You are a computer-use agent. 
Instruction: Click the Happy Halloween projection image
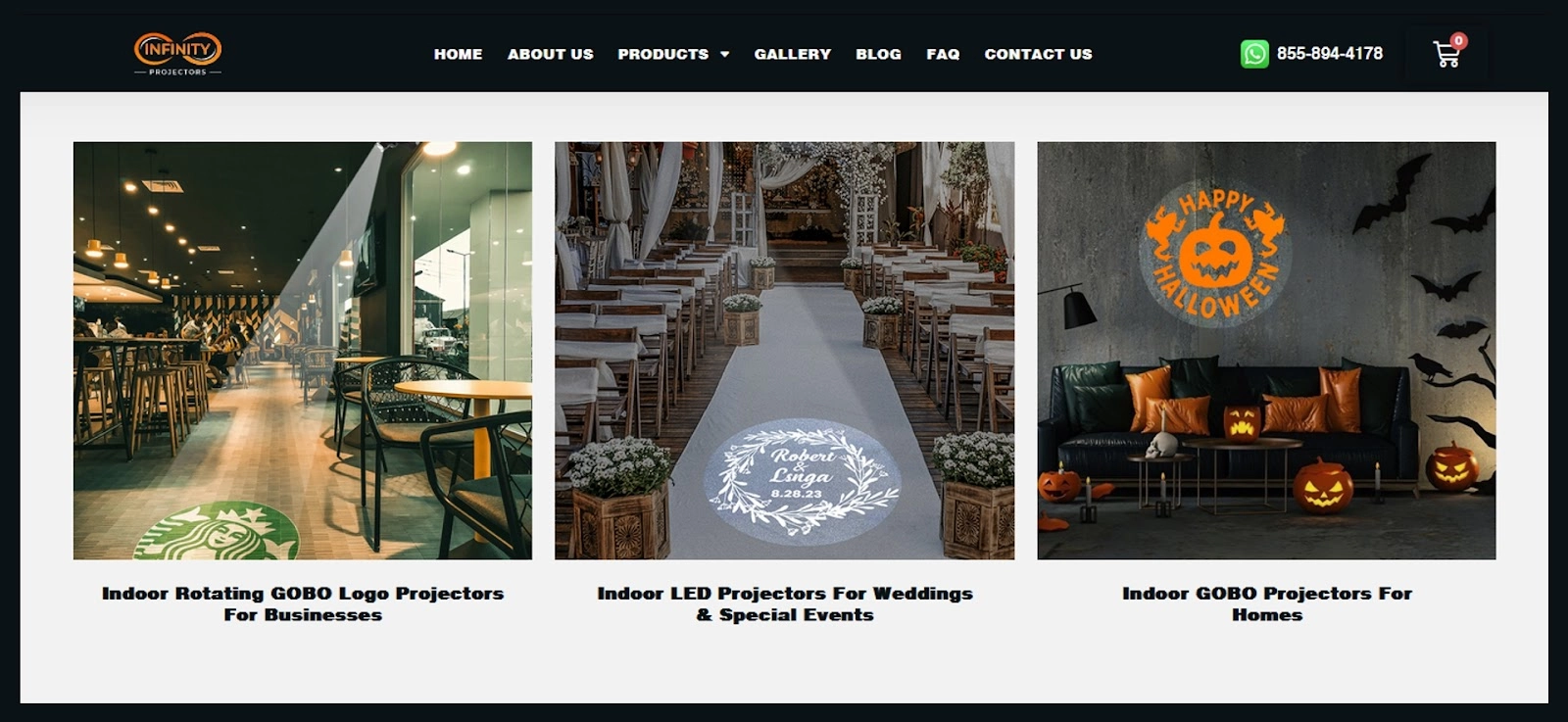pos(1266,351)
